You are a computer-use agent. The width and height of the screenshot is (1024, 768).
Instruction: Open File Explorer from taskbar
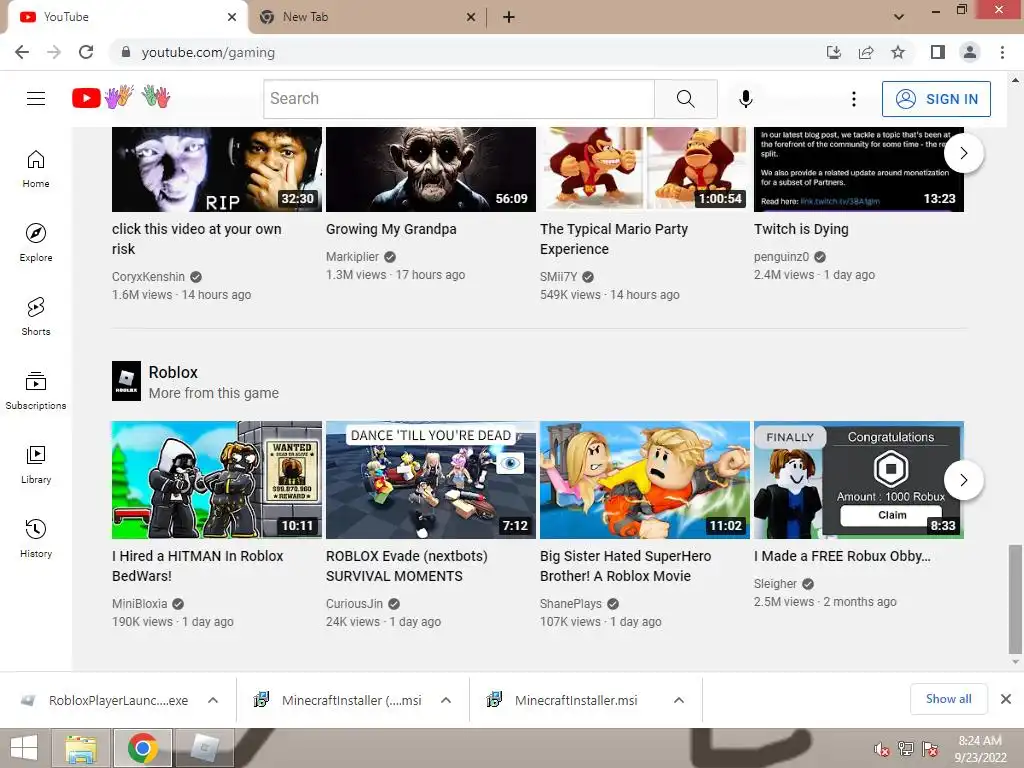click(x=81, y=748)
